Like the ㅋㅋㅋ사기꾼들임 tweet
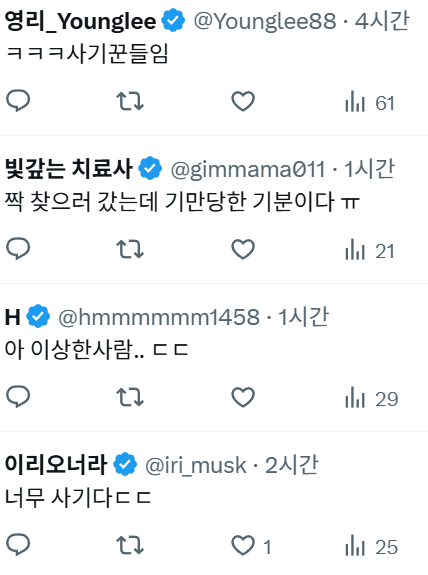 click(x=243, y=101)
